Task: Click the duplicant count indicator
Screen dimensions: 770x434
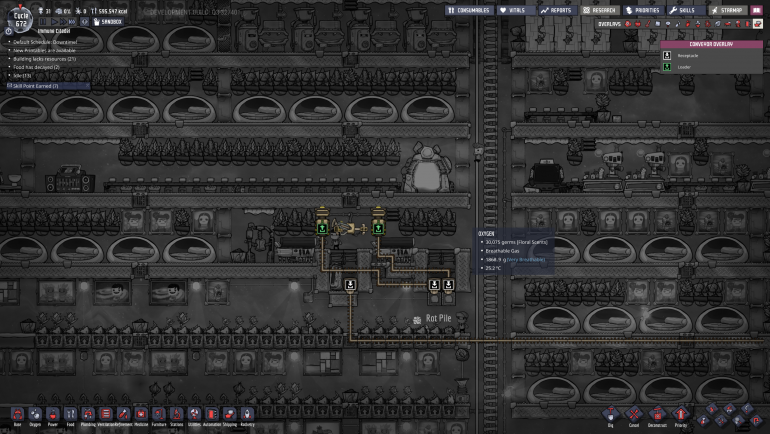Action: (x=44, y=11)
